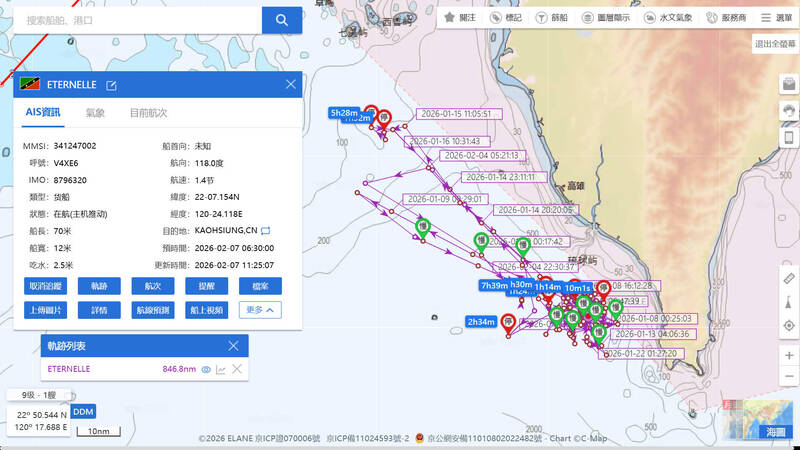Image resolution: width=800 pixels, height=450 pixels.
Task: Click the mobile phone app icon
Action: click(788, 138)
